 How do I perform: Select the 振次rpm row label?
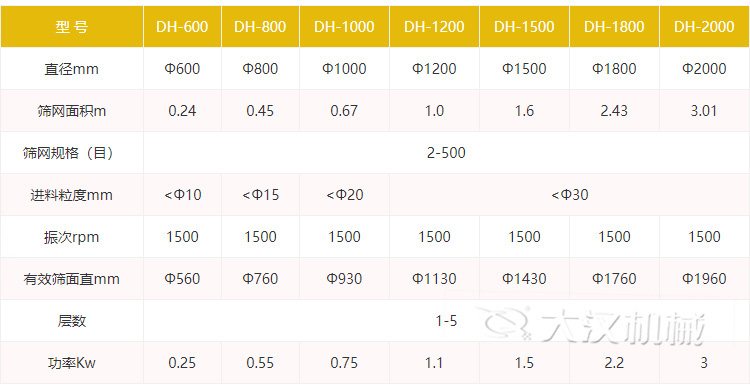(x=72, y=237)
